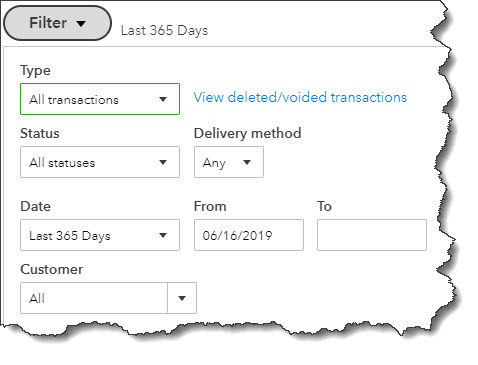Click the Status dropdown arrow icon
The width and height of the screenshot is (478, 365).
pos(163,162)
